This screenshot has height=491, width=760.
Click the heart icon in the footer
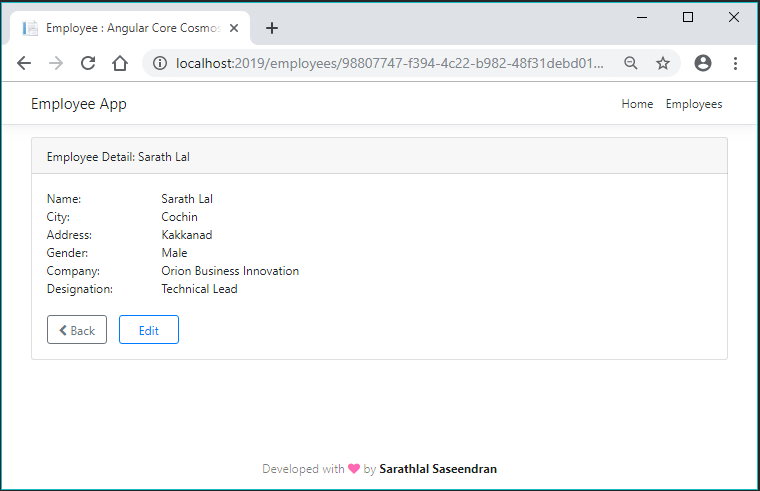[354, 469]
